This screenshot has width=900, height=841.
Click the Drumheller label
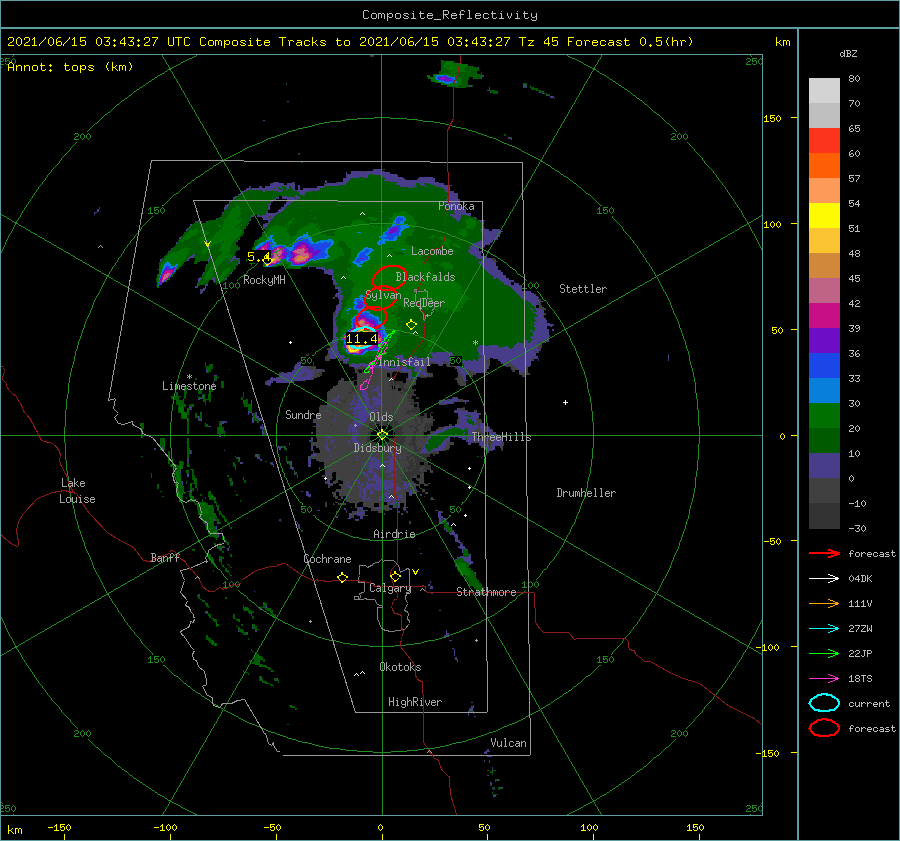point(586,493)
